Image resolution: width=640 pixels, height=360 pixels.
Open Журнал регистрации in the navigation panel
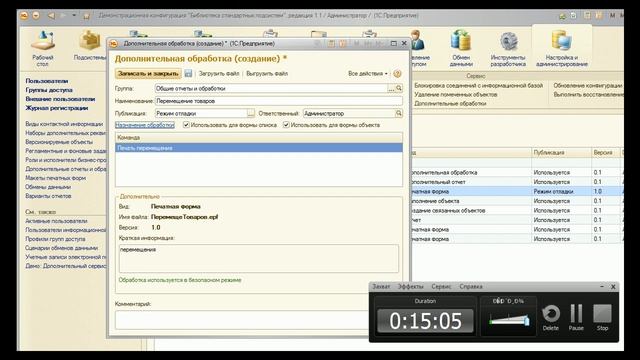57,108
